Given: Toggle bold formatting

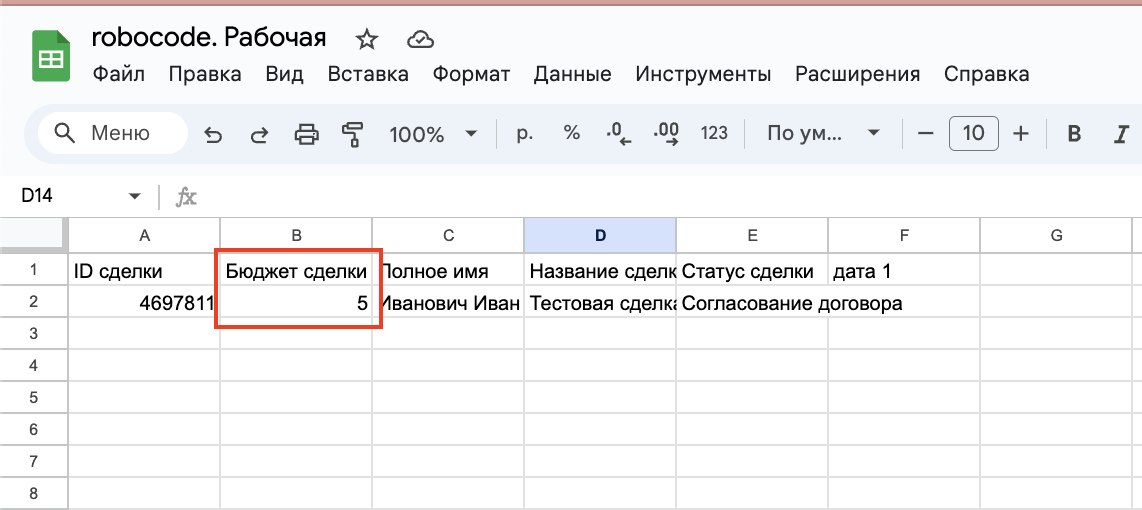Looking at the screenshot, I should tap(1073, 134).
